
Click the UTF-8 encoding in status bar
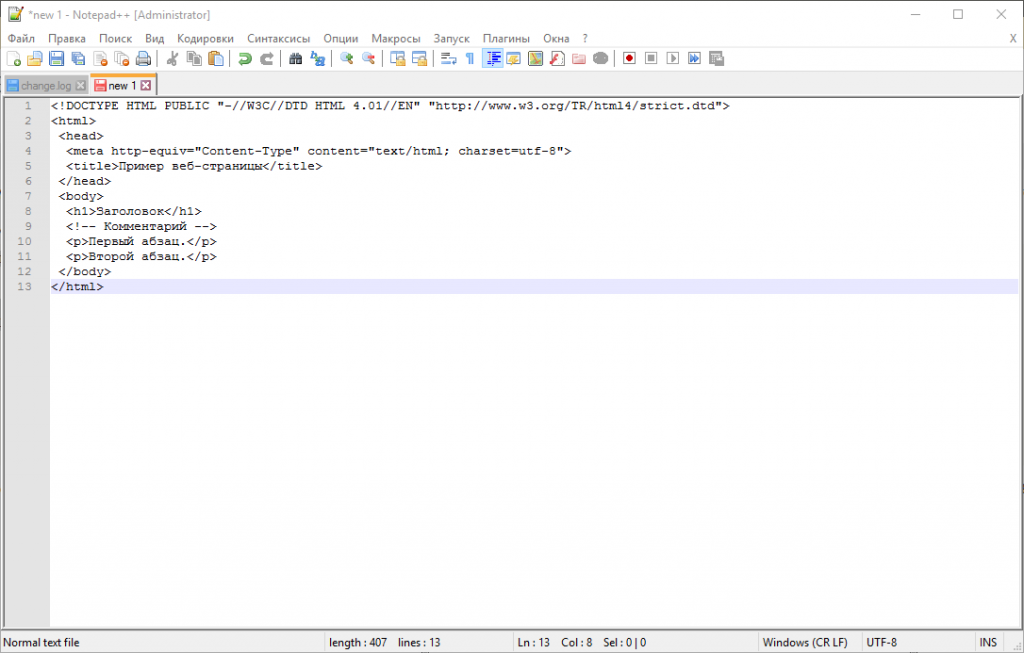(882, 642)
